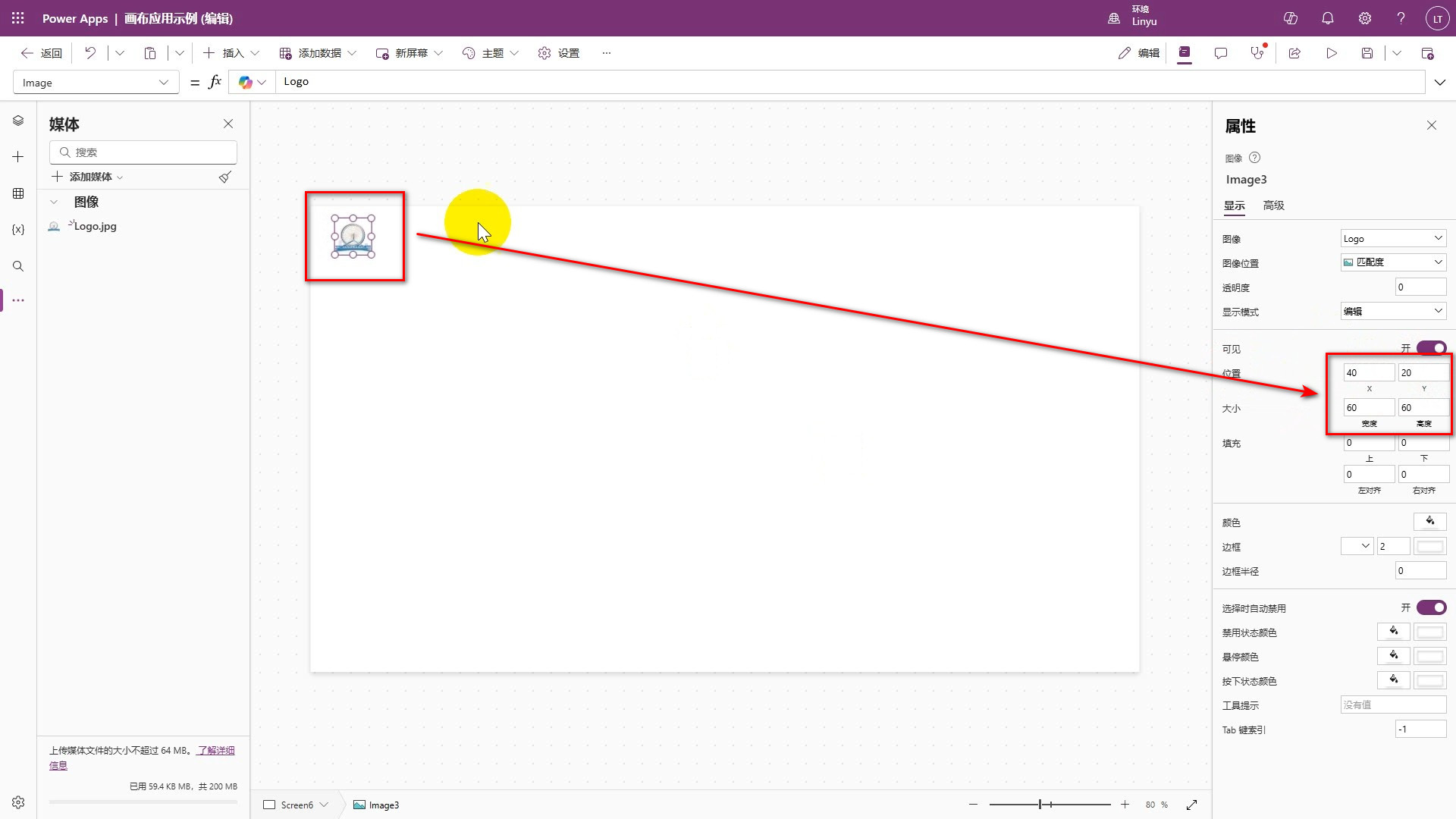The height and width of the screenshot is (819, 1456).
Task: Open the Variables {x} sidebar icon
Action: click(x=18, y=230)
